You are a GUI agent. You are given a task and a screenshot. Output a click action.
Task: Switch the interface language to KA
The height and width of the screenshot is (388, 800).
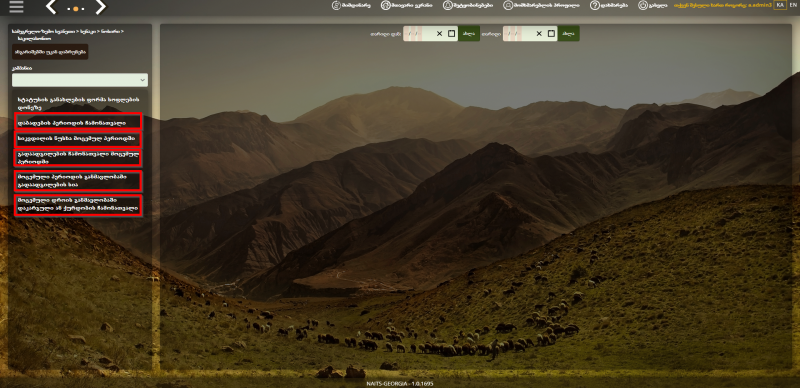point(780,5)
